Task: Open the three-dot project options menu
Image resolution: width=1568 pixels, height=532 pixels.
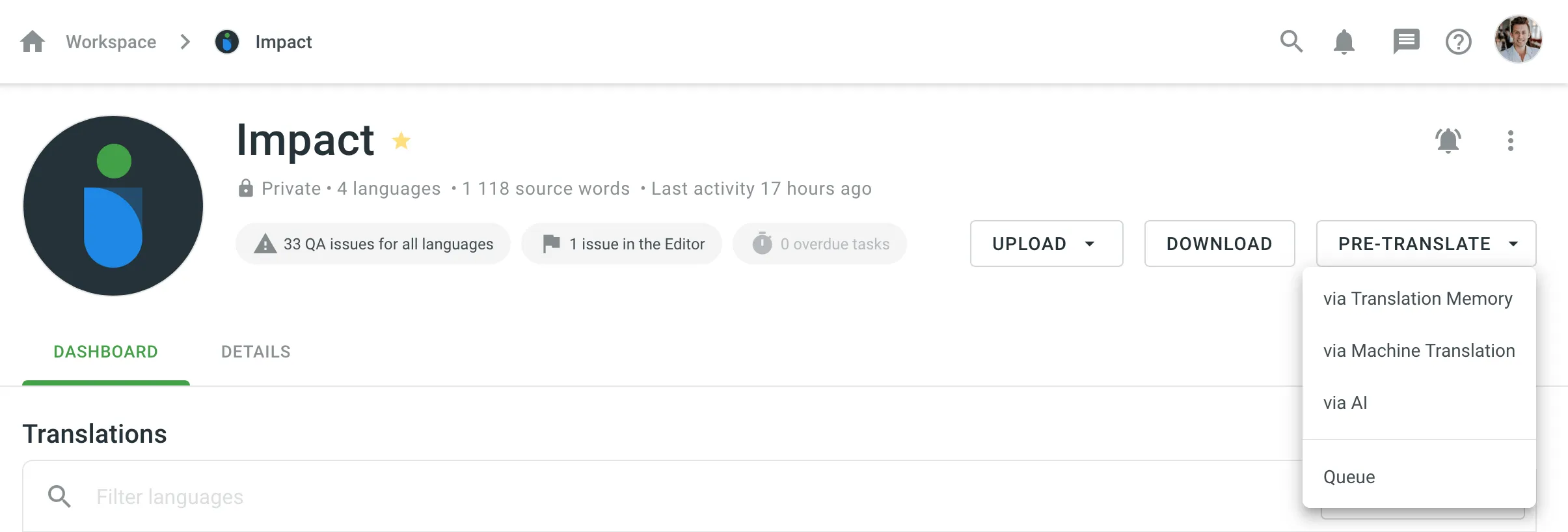Action: (1510, 141)
